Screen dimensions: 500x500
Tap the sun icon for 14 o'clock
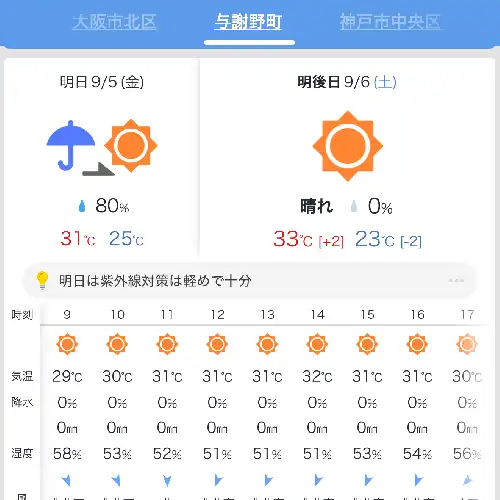coord(317,344)
